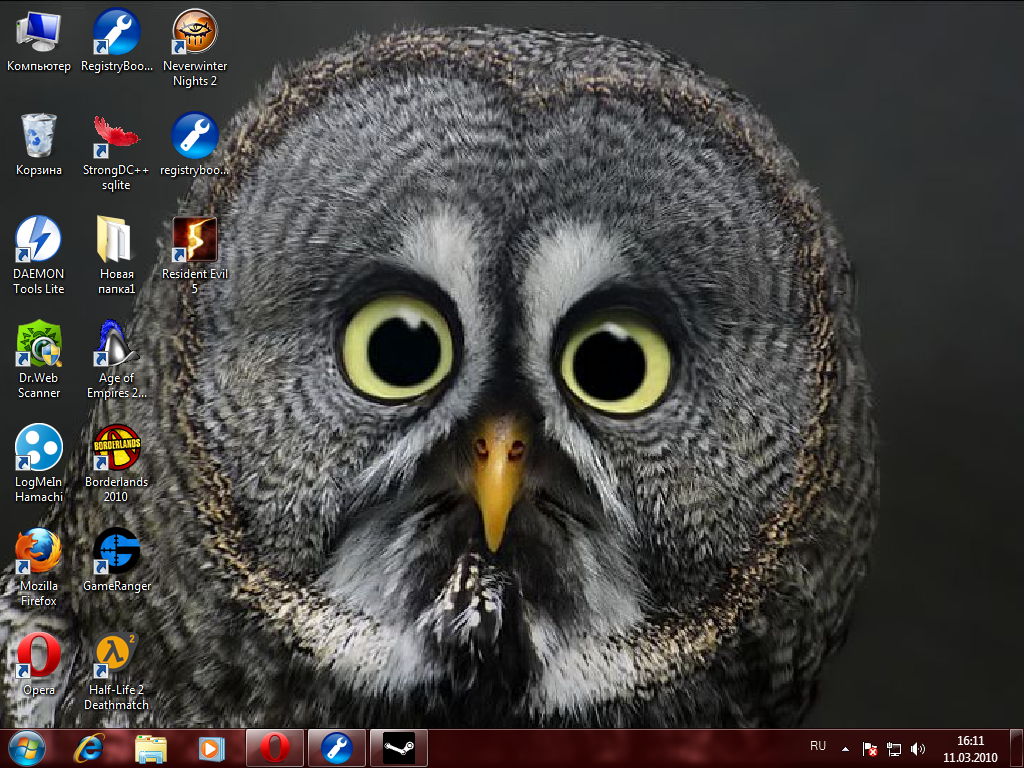Launch Internet Explorer from the taskbar

[x=89, y=748]
